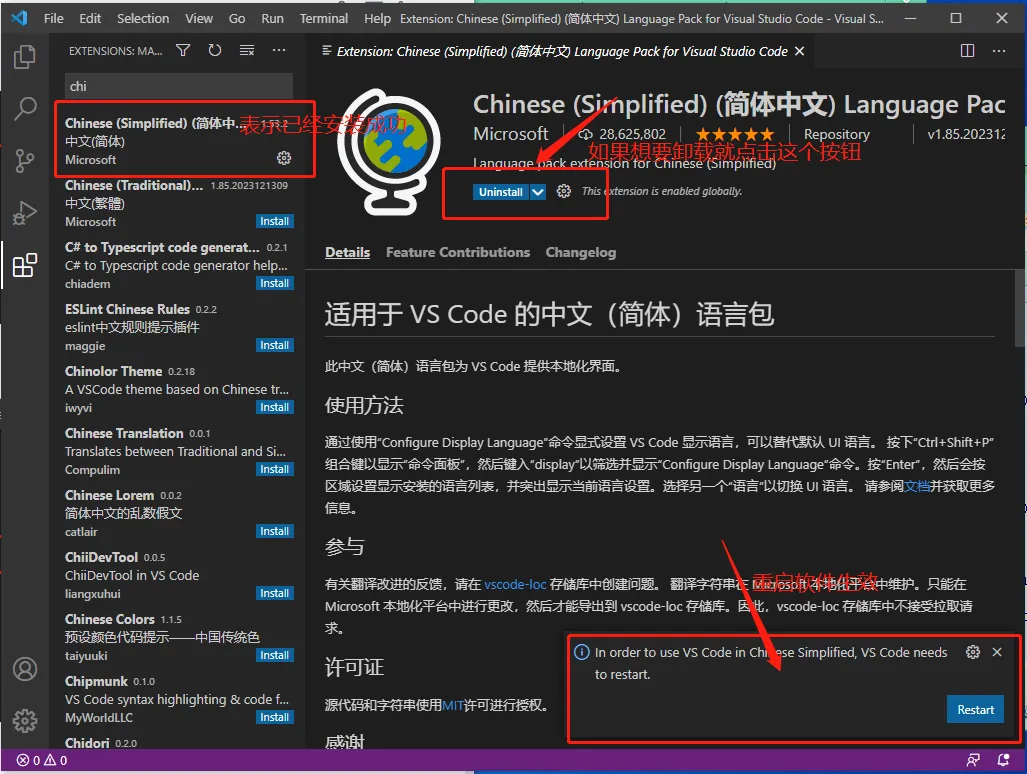Open notifications bell in status bar
1027x774 pixels.
[1003, 760]
